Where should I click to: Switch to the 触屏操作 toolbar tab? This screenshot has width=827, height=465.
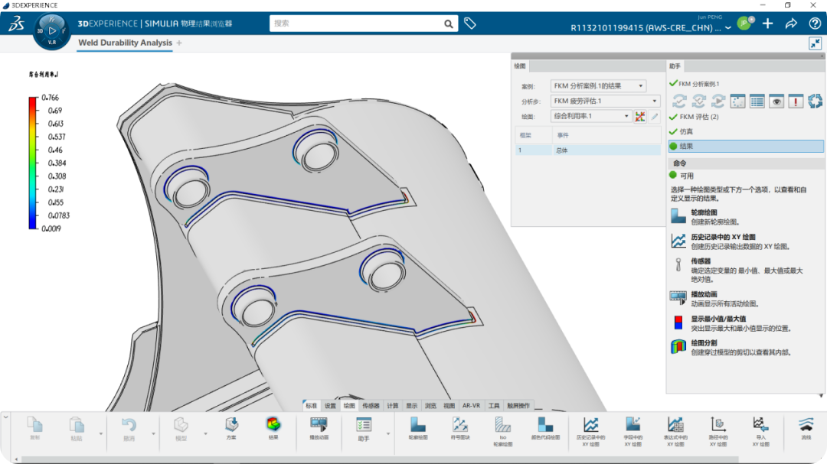click(518, 405)
